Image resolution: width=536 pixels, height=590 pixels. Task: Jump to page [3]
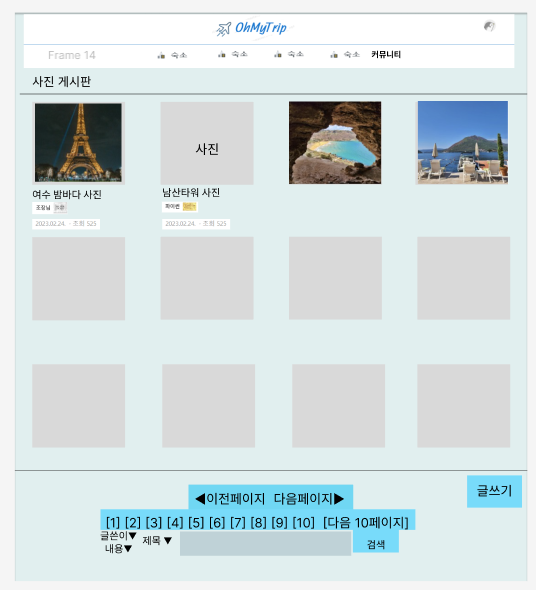pos(154,522)
